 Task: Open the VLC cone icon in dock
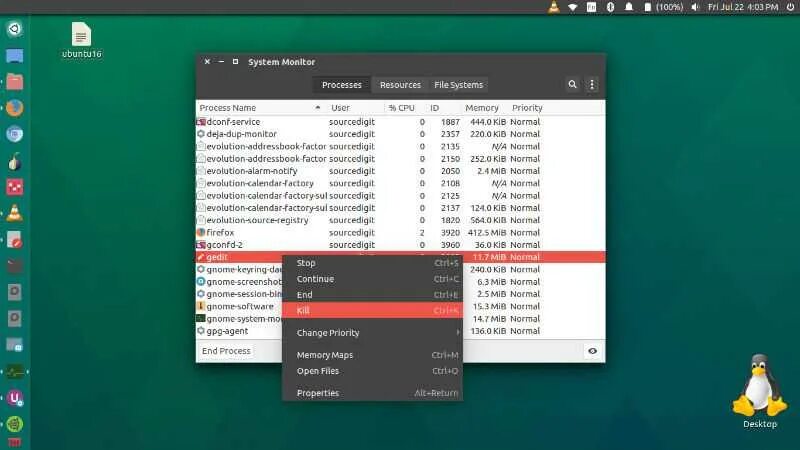pyautogui.click(x=14, y=213)
